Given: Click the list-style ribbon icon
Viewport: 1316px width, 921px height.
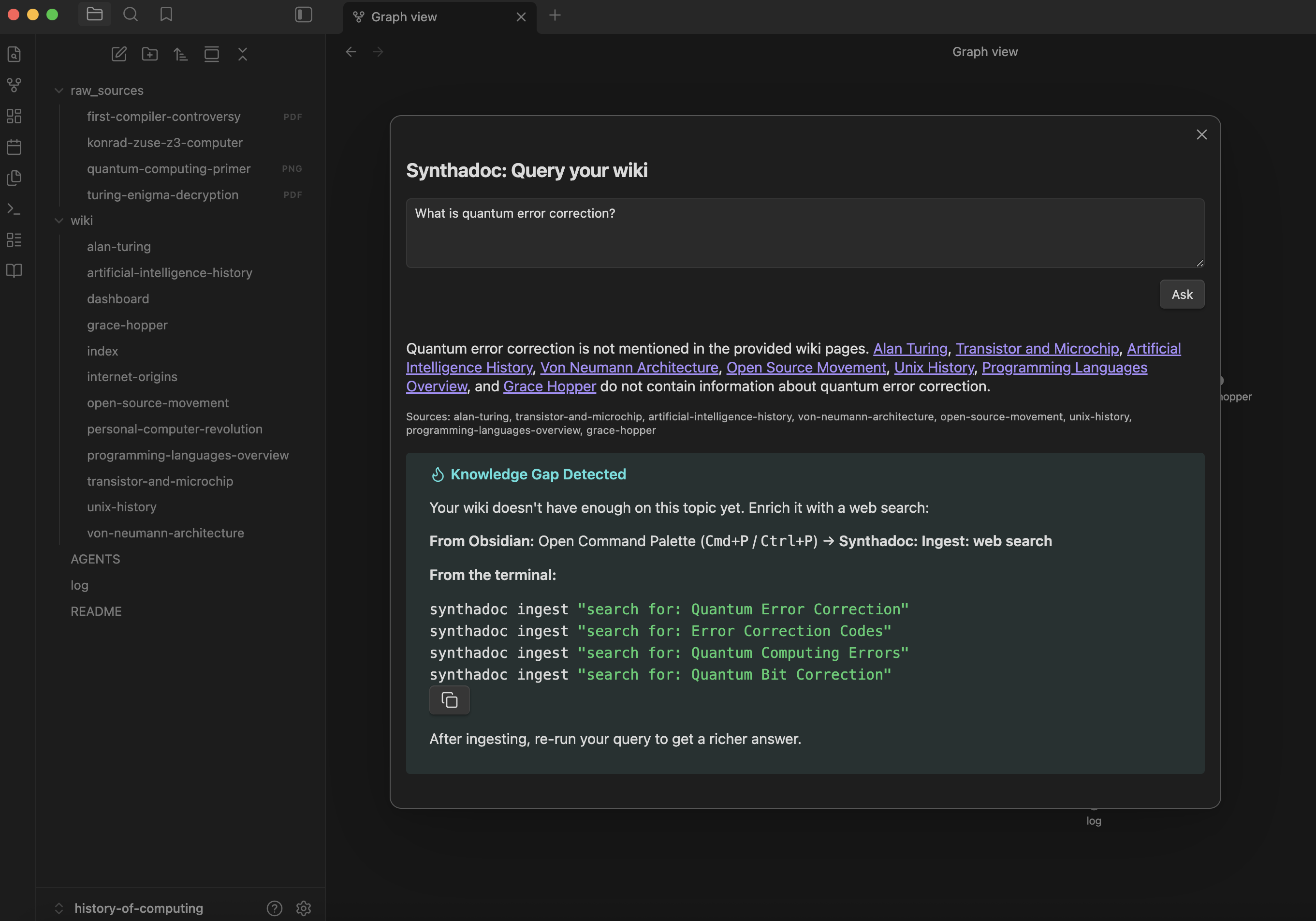Looking at the screenshot, I should point(15,240).
